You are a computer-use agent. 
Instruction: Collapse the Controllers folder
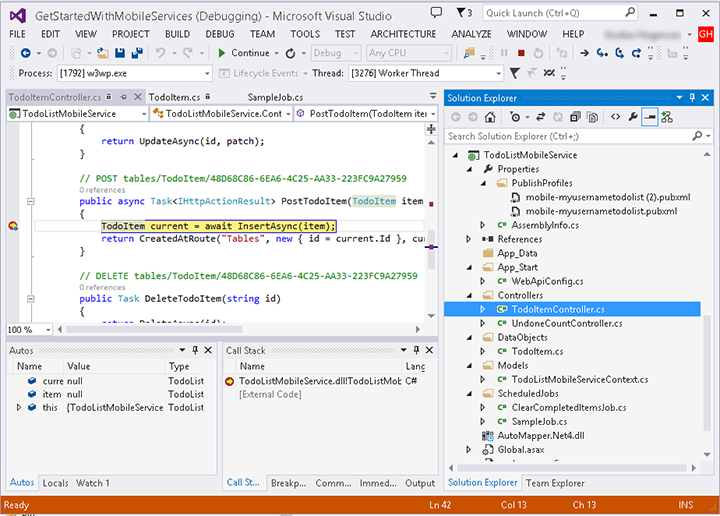click(x=469, y=295)
